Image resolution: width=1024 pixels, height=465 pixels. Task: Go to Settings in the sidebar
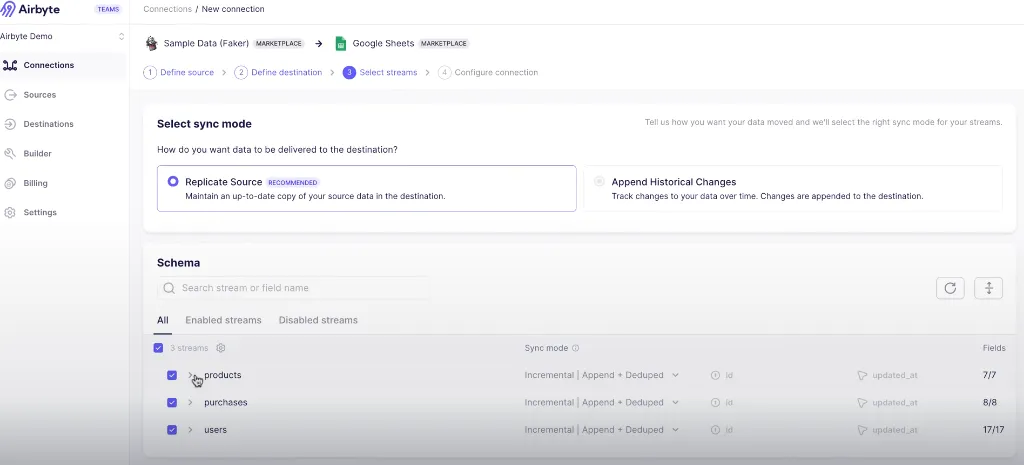(x=40, y=213)
